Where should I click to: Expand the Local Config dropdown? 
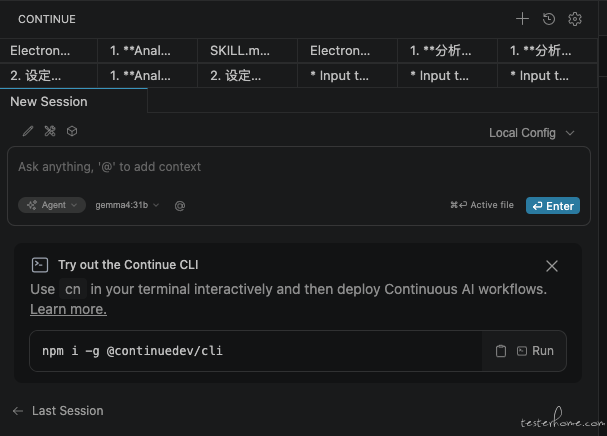pyautogui.click(x=532, y=133)
